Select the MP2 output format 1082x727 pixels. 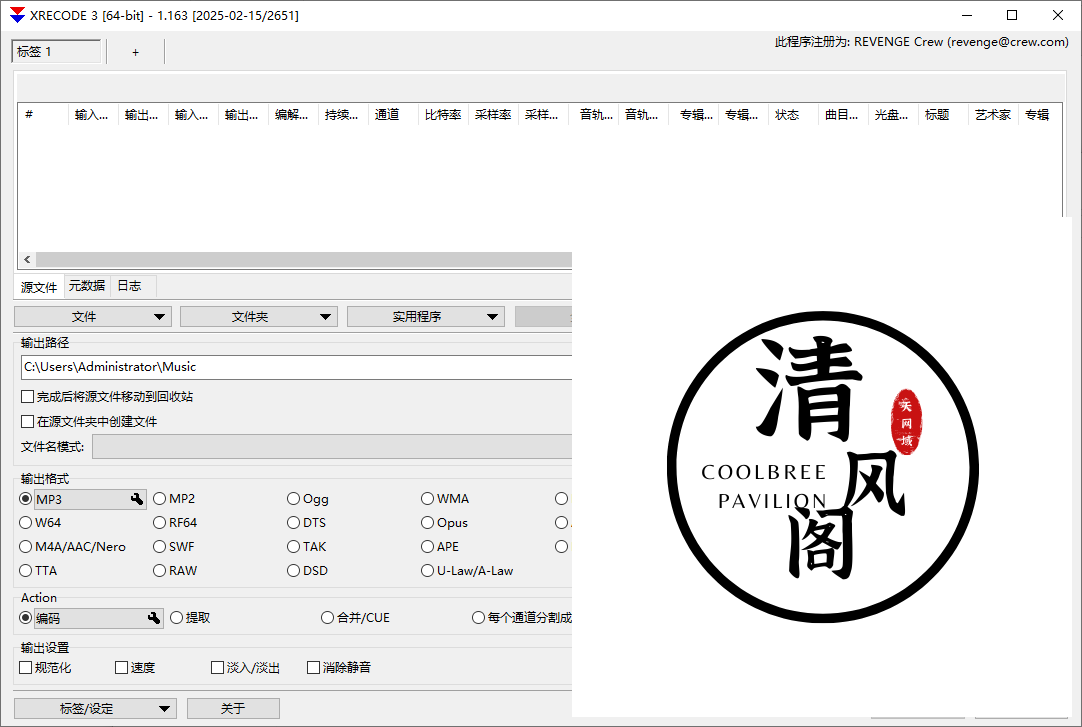click(159, 499)
